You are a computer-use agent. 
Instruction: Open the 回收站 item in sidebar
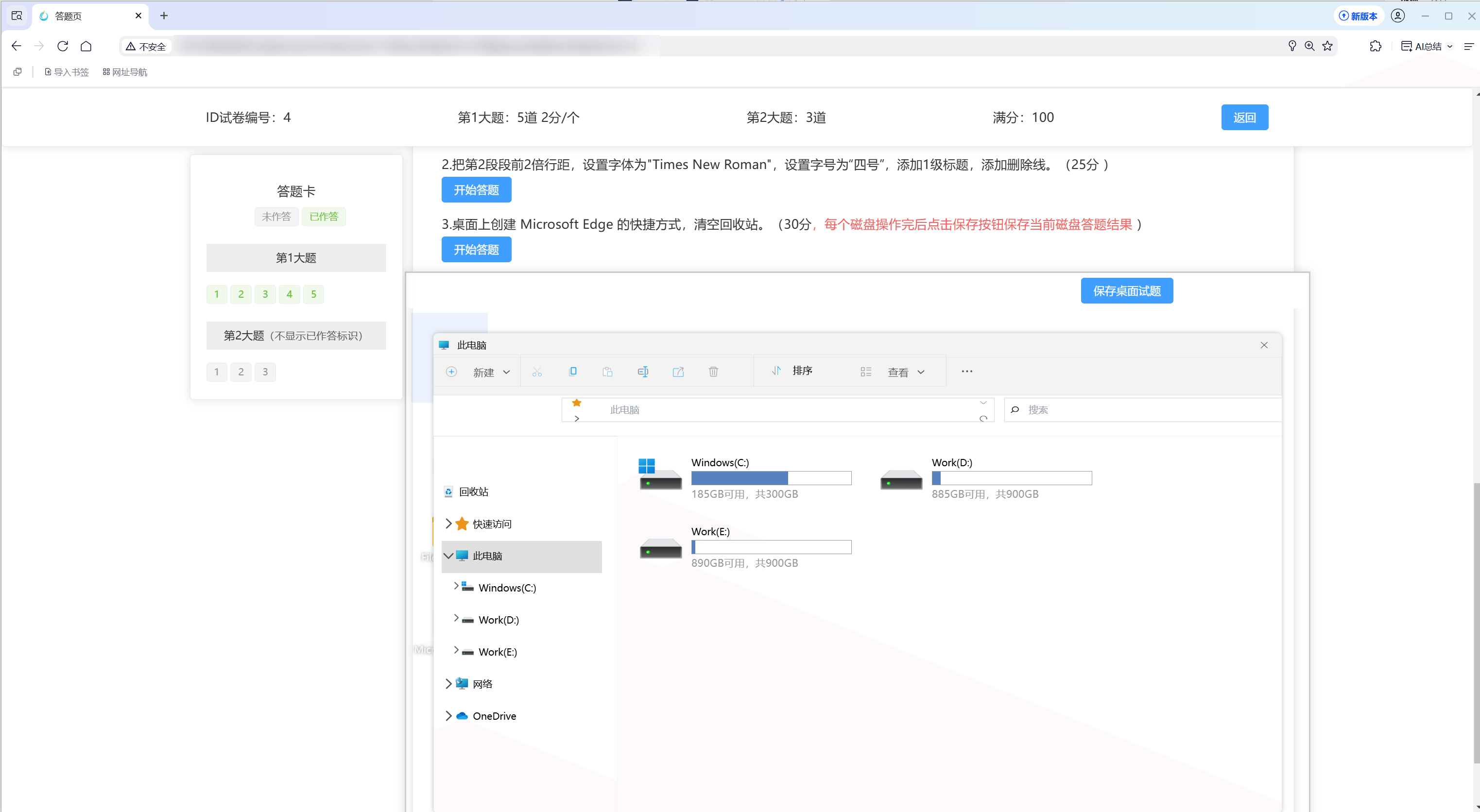coord(473,491)
